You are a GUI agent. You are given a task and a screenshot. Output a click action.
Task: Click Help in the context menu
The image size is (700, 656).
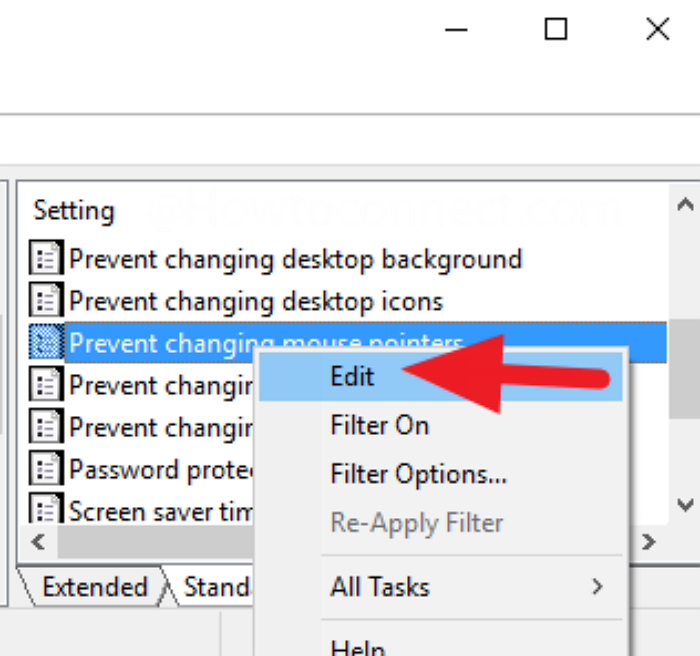coord(357,646)
